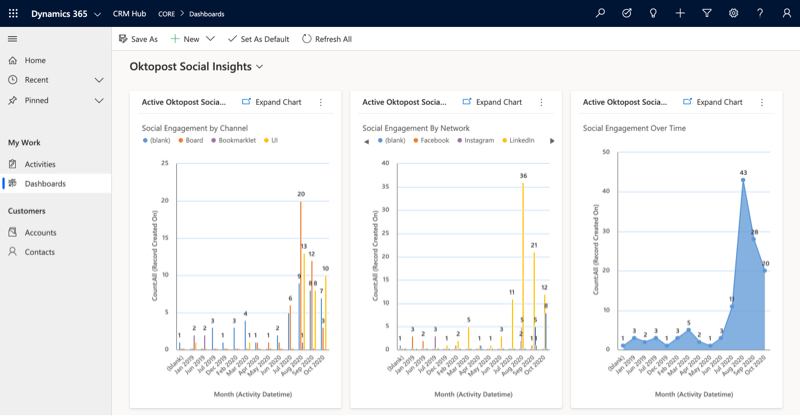Click the New button
Image resolution: width=800 pixels, height=416 pixels.
point(185,39)
